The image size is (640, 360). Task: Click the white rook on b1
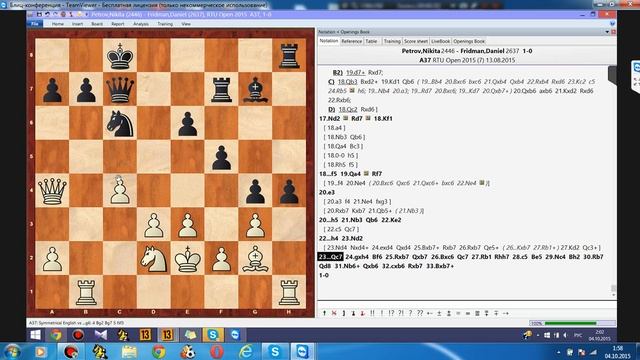(x=86, y=292)
